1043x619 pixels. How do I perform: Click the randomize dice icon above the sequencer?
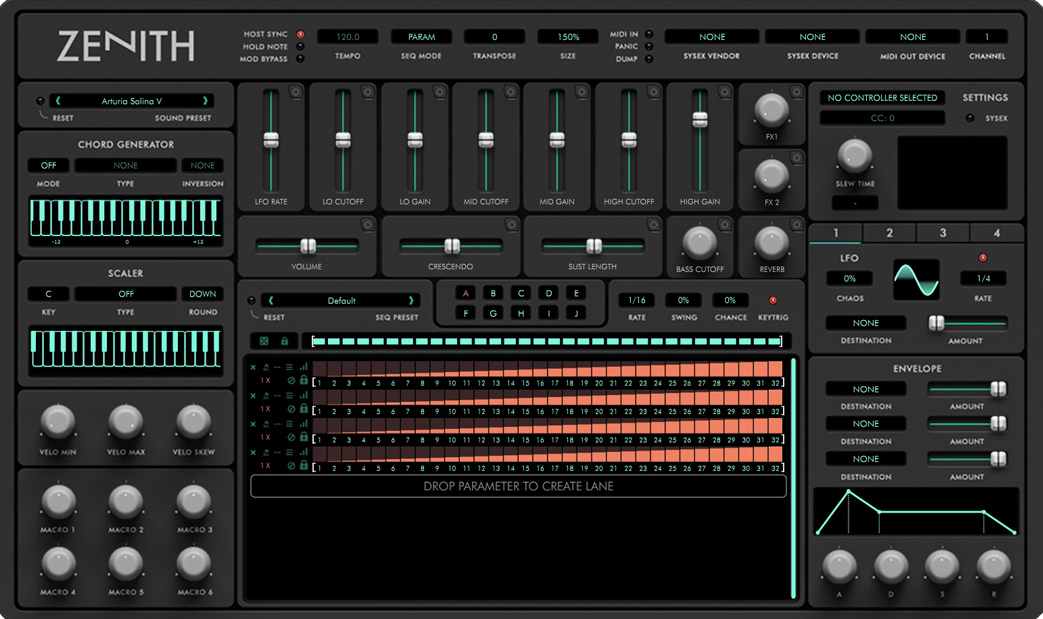(x=264, y=341)
